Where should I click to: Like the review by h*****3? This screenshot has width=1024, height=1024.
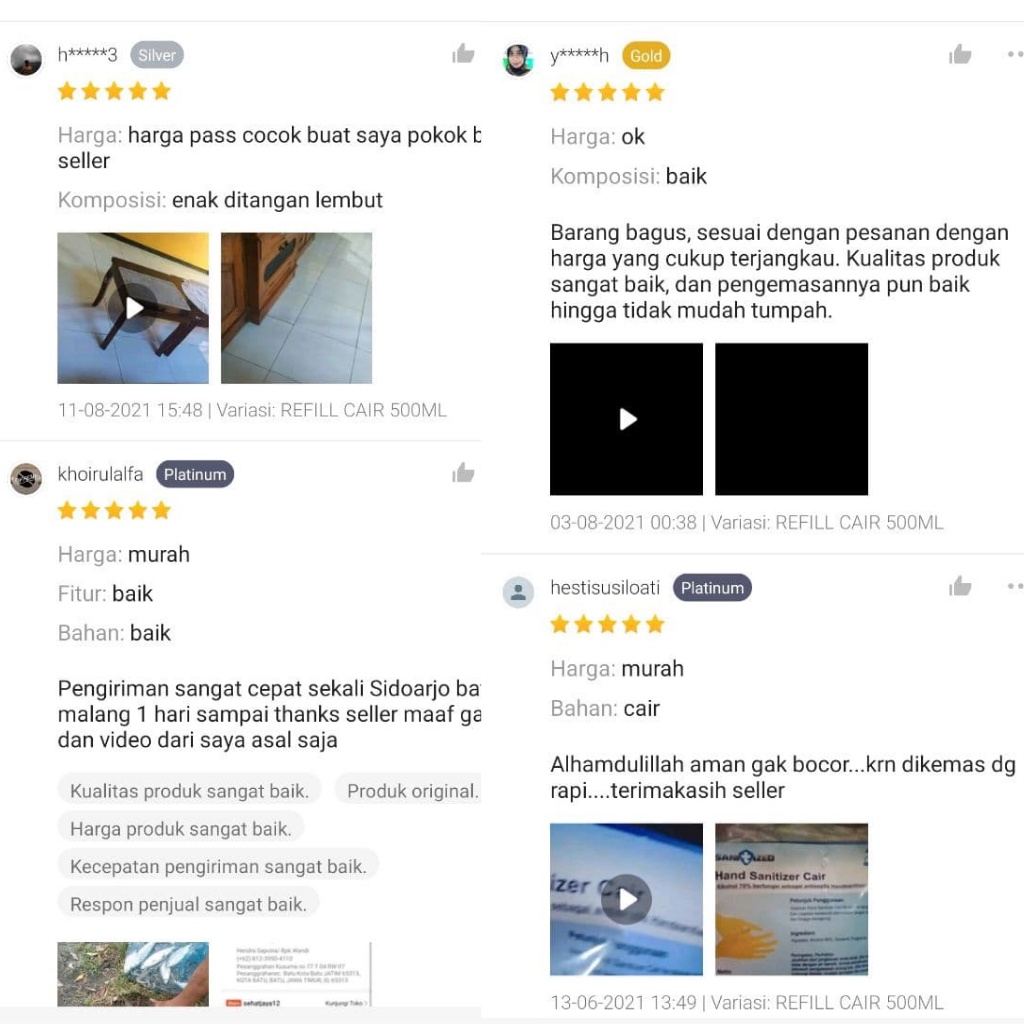(463, 54)
